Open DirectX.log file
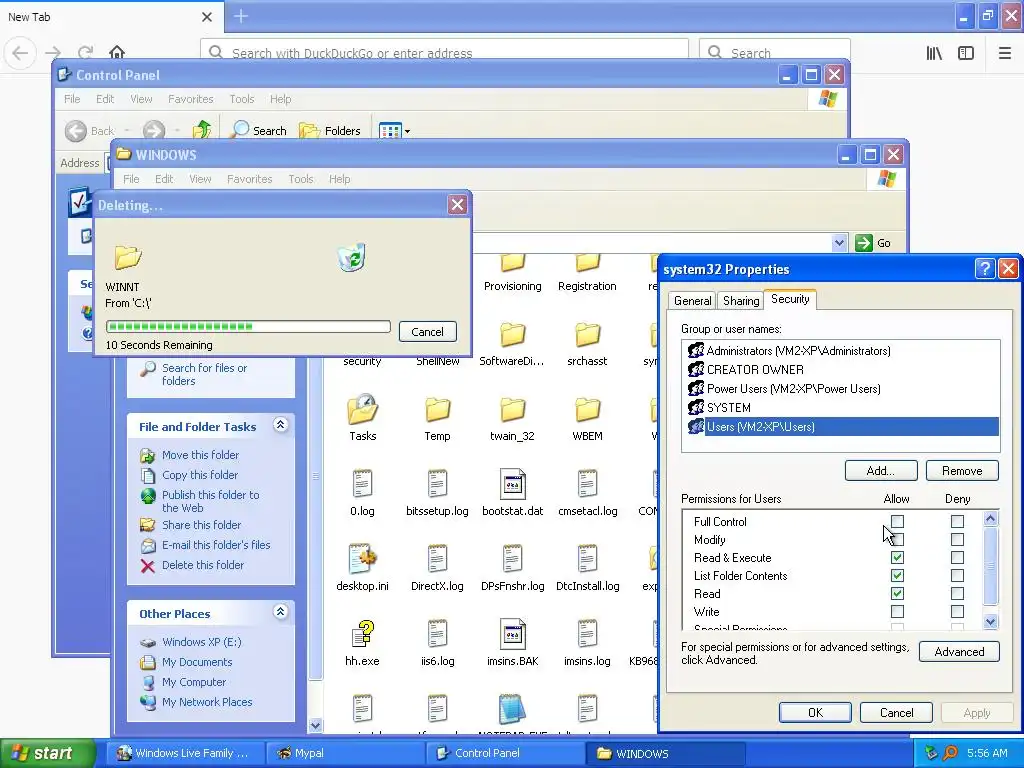 [x=437, y=569]
